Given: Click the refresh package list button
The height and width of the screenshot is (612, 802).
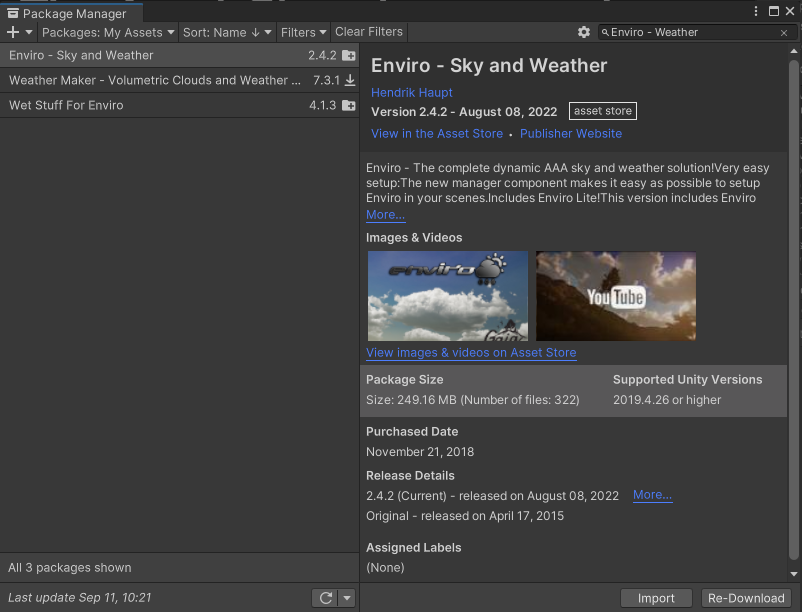Looking at the screenshot, I should [x=325, y=598].
